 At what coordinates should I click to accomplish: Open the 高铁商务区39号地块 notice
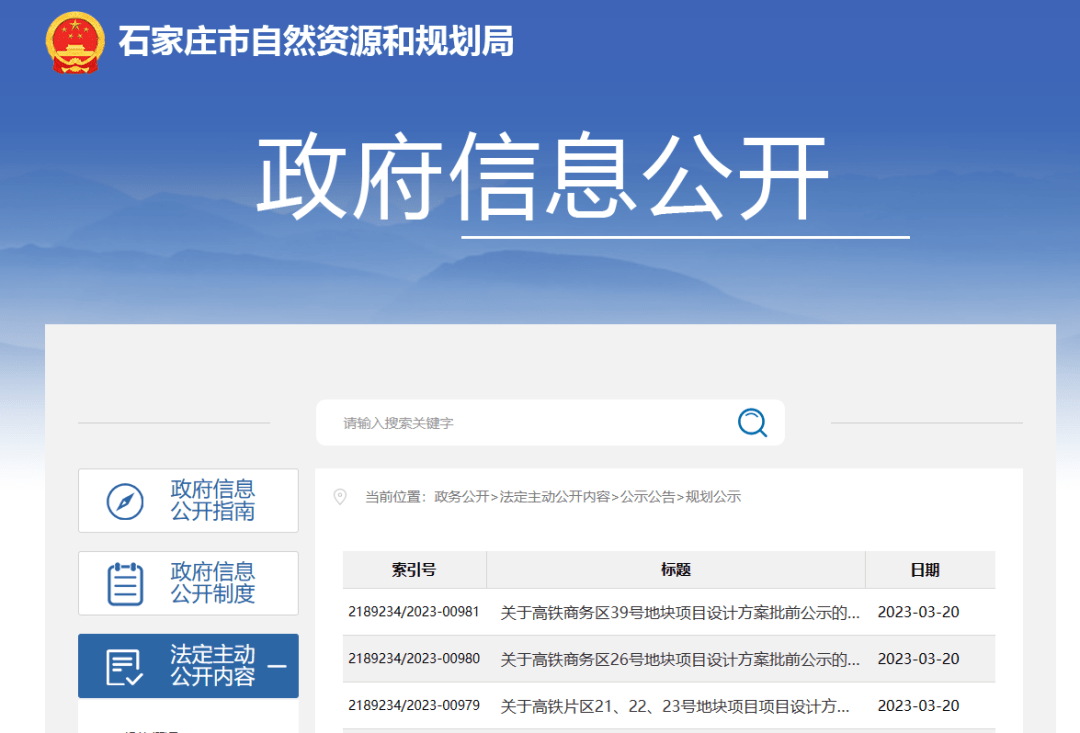point(680,612)
